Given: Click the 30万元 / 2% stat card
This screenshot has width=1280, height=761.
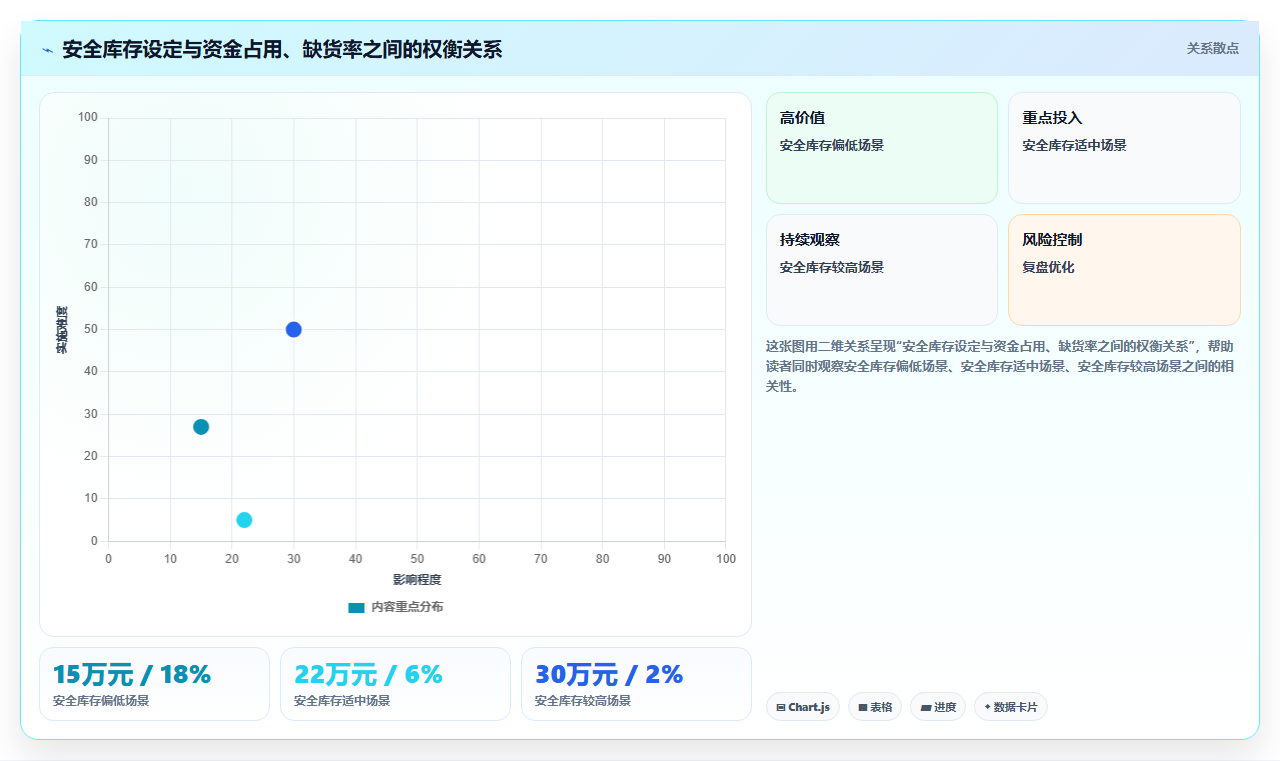Looking at the screenshot, I should [x=636, y=684].
